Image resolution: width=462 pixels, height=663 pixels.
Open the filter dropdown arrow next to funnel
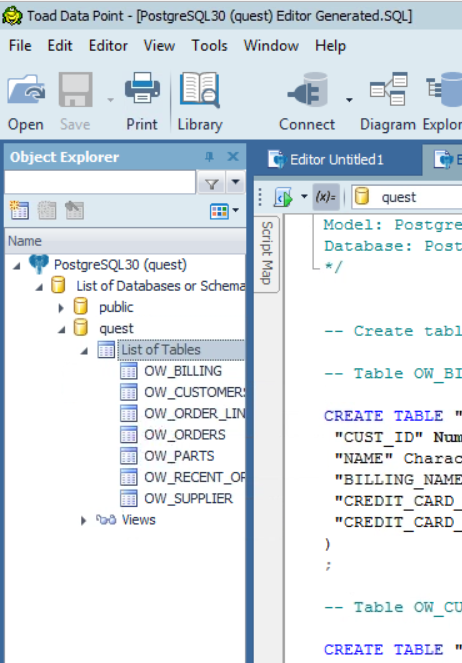pos(235,183)
